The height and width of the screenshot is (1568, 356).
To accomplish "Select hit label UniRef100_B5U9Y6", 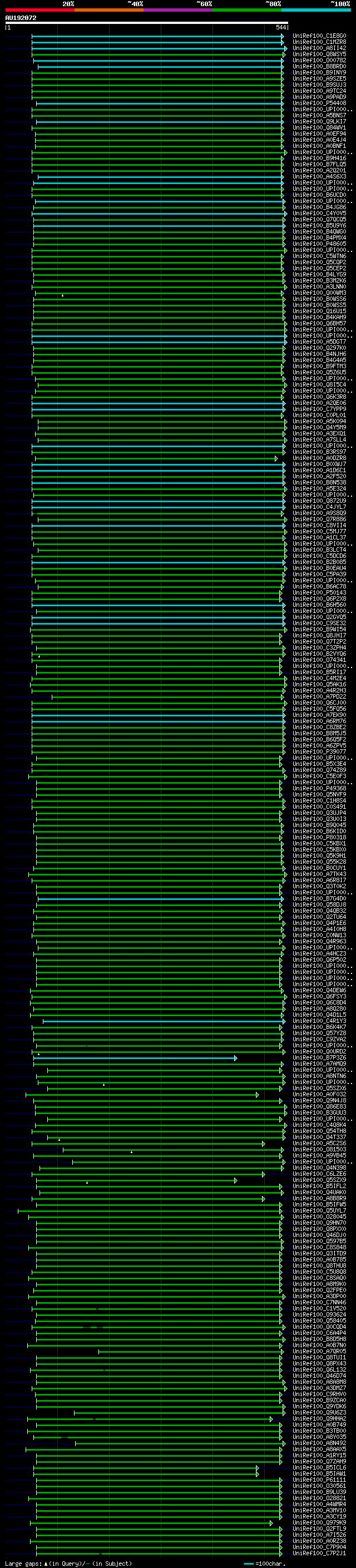I will (x=319, y=225).
